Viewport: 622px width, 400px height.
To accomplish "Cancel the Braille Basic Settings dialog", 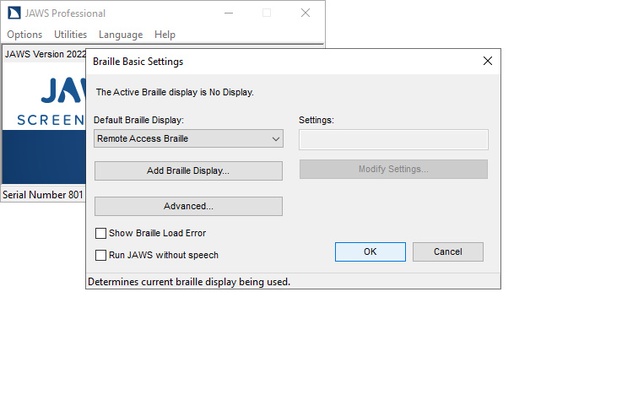I will point(447,252).
